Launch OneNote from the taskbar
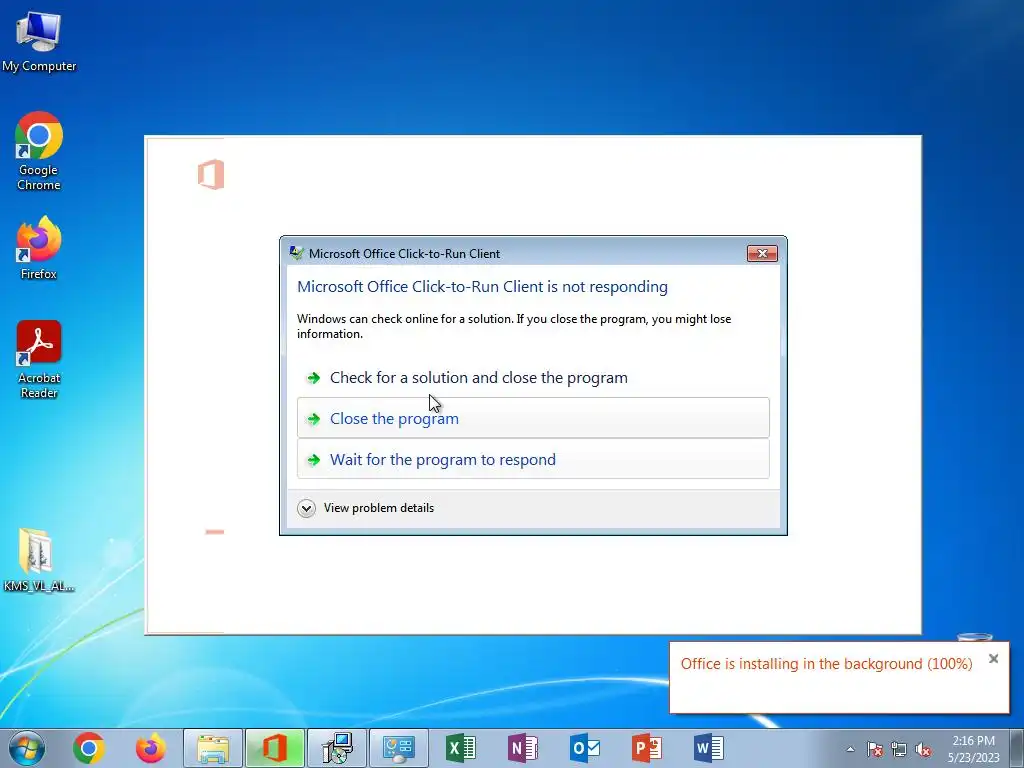This screenshot has height=768, width=1024. click(x=523, y=748)
